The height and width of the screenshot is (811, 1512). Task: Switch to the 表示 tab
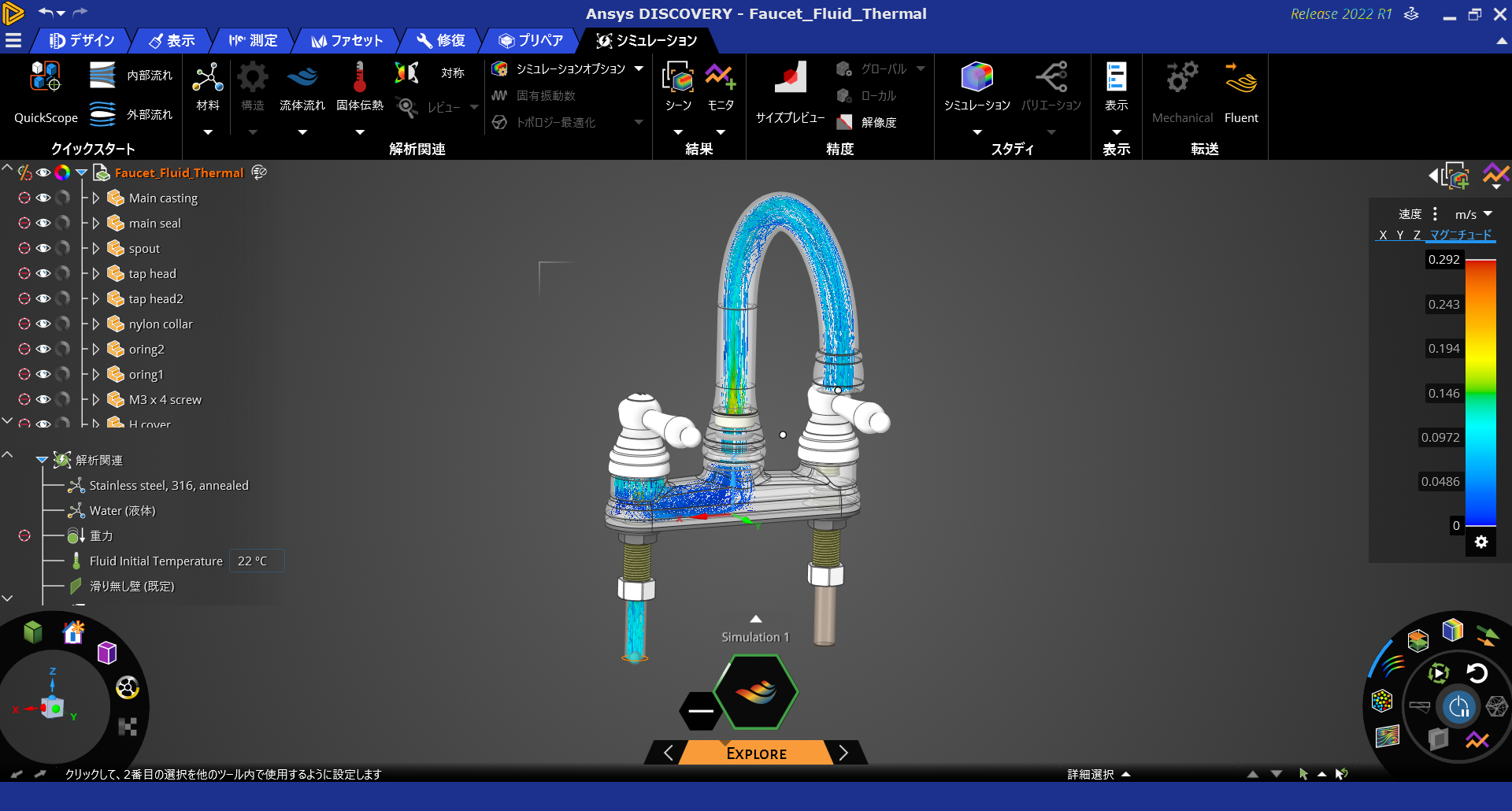[x=172, y=40]
